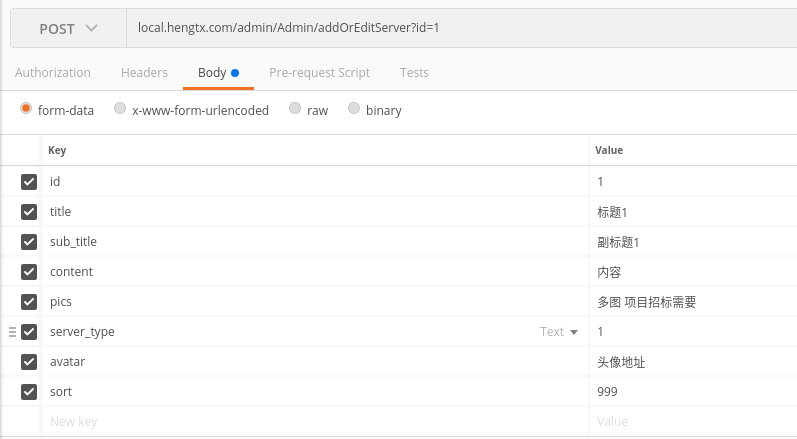
Task: Click the New key placeholder field
Action: [x=315, y=421]
